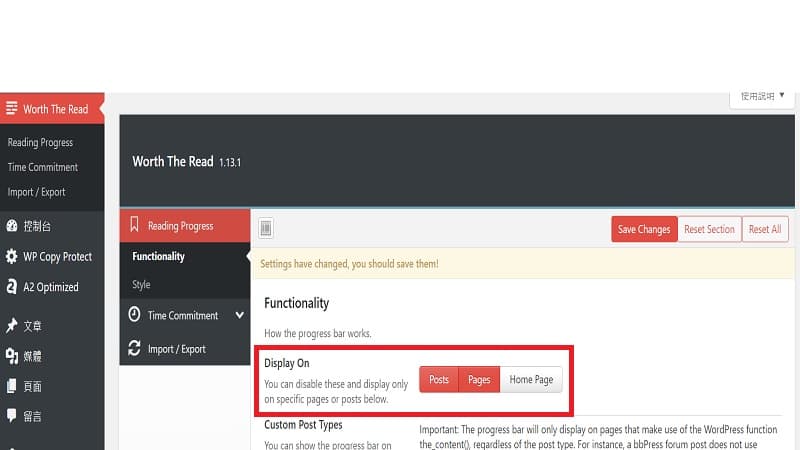Click the WP Copy Protect shield icon
This screenshot has height=450, width=800.
tap(11, 257)
